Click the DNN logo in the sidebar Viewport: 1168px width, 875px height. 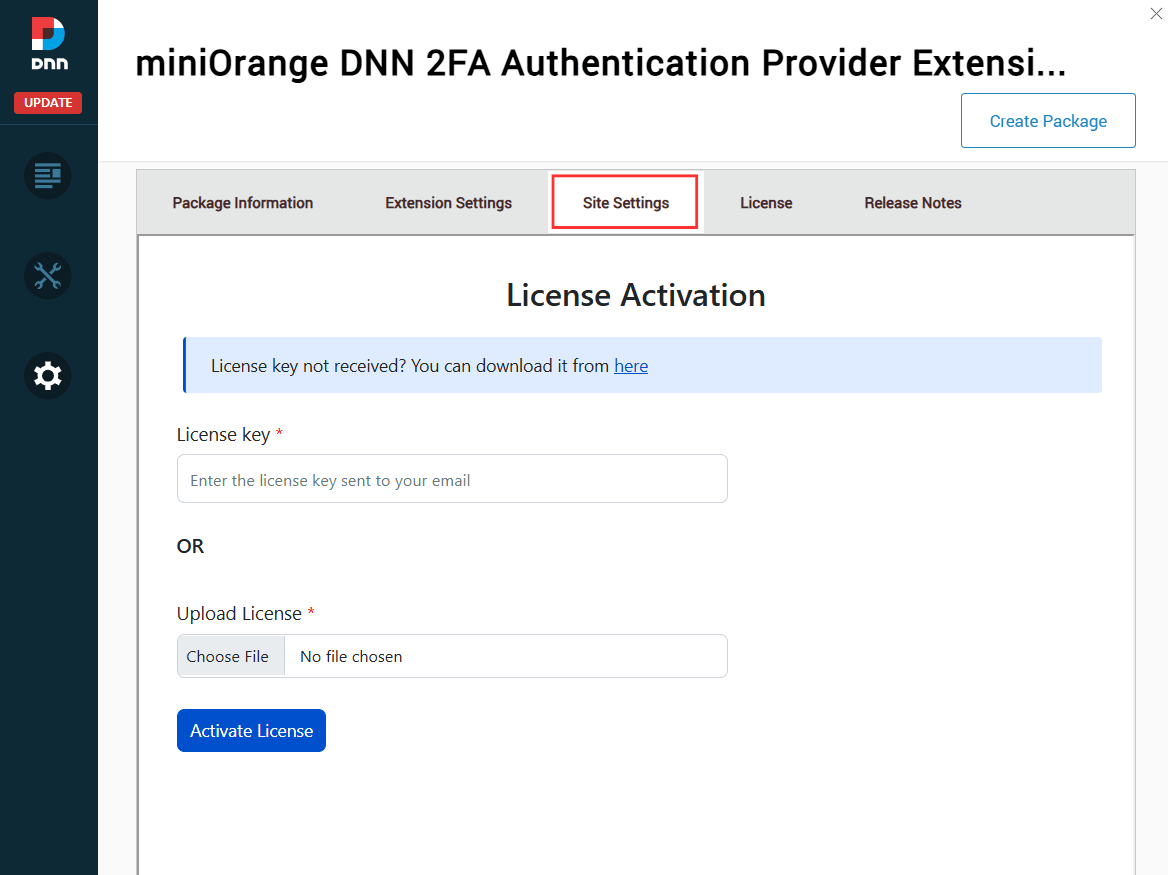pyautogui.click(x=47, y=42)
